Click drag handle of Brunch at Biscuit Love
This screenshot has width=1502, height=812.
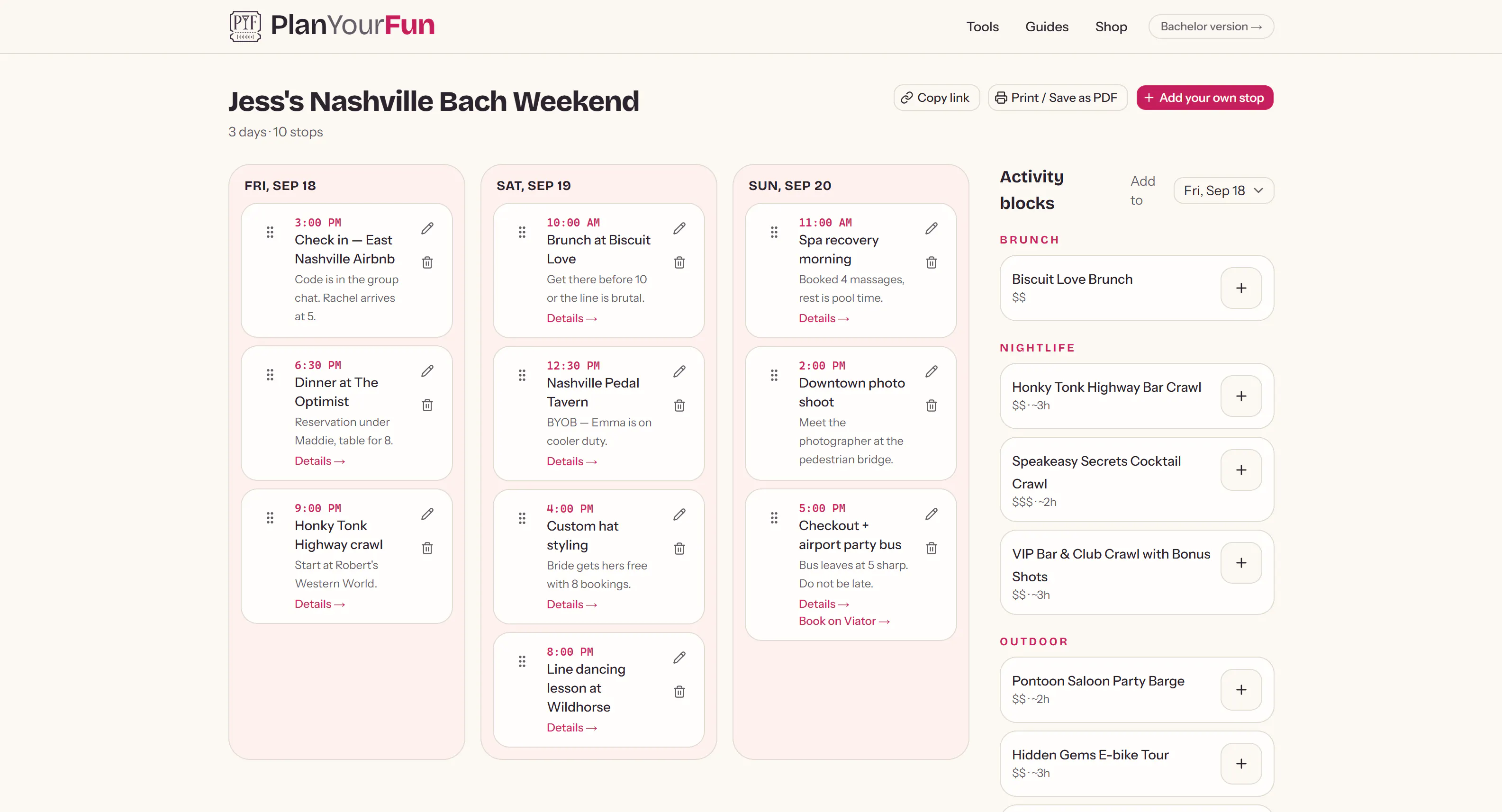(x=522, y=232)
